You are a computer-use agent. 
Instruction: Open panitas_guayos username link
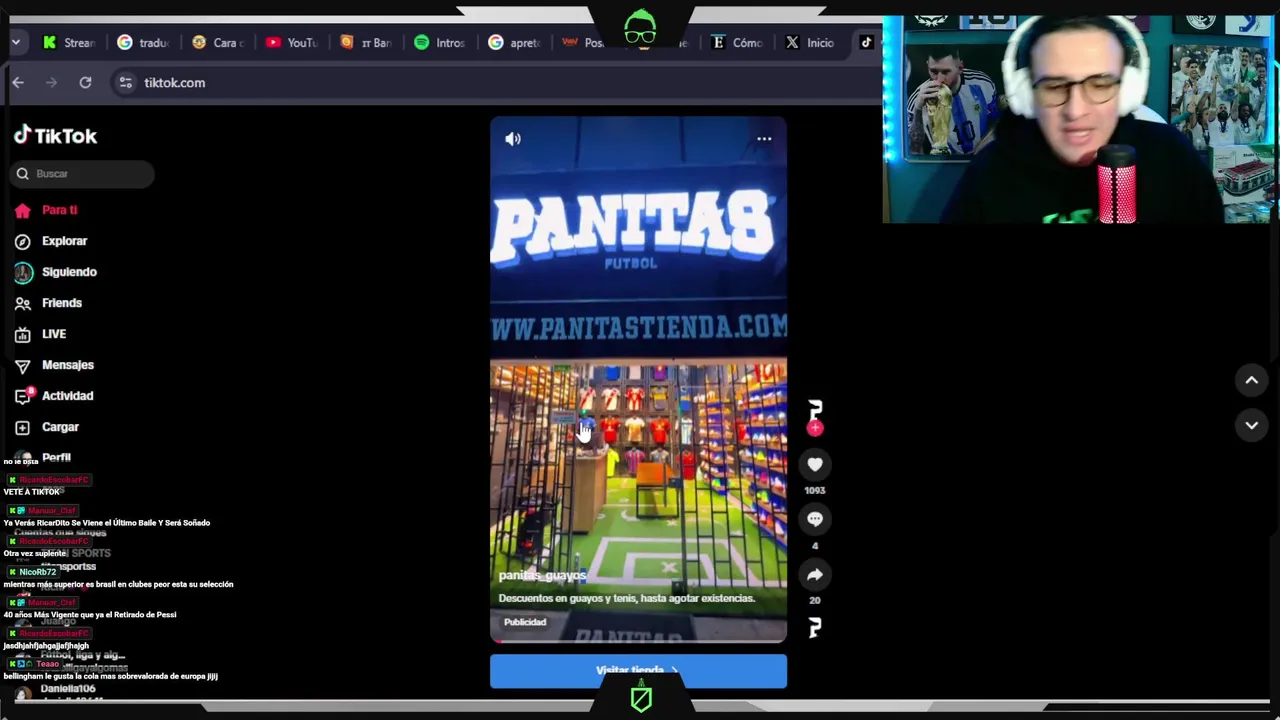[542, 576]
